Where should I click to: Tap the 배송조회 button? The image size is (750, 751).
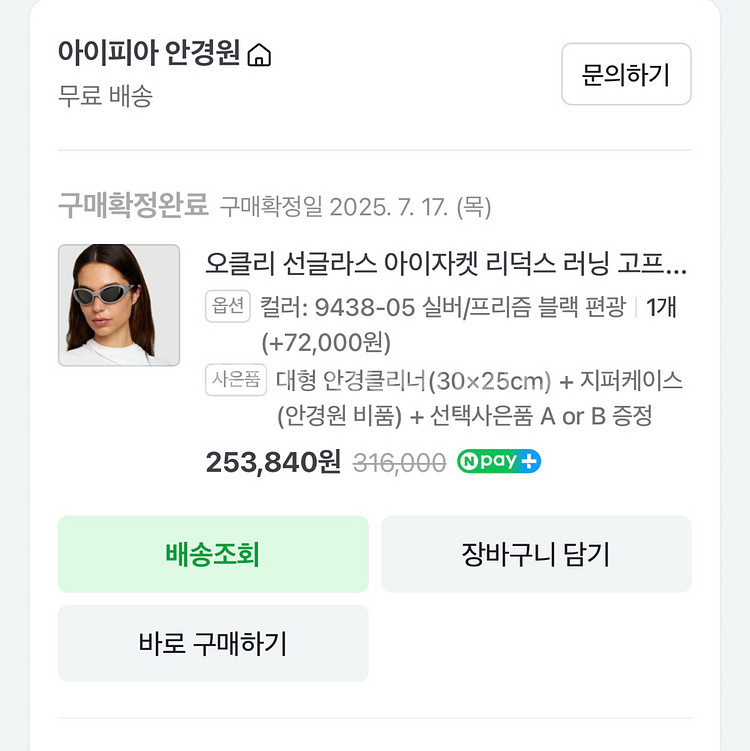point(213,554)
